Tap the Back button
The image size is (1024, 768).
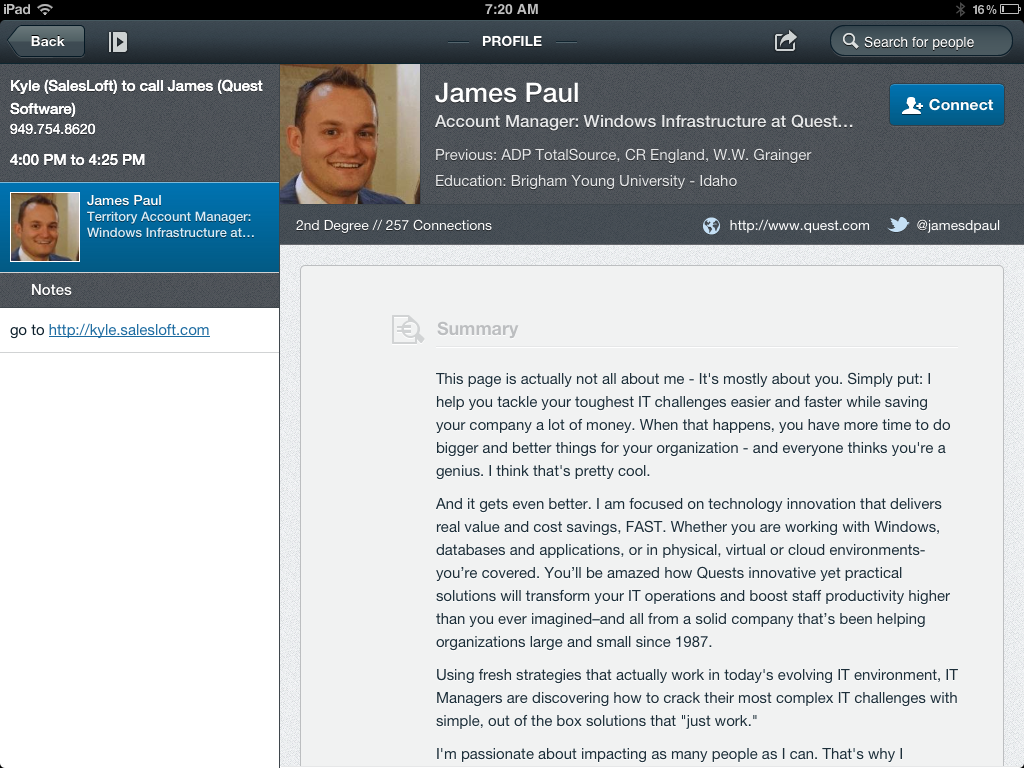pyautogui.click(x=46, y=42)
